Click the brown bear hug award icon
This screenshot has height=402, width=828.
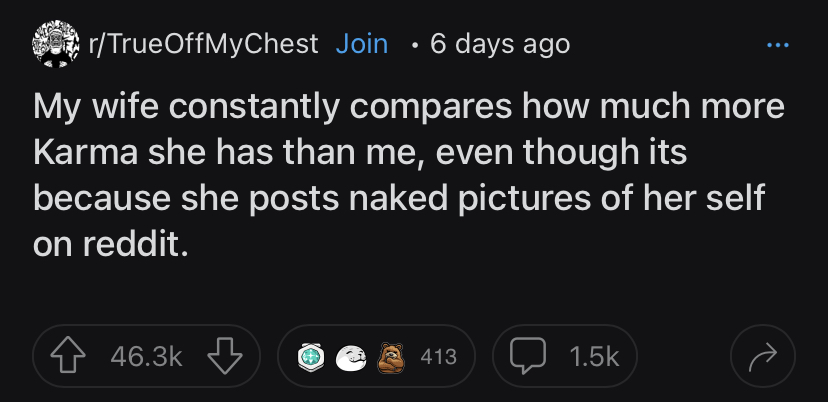(389, 357)
